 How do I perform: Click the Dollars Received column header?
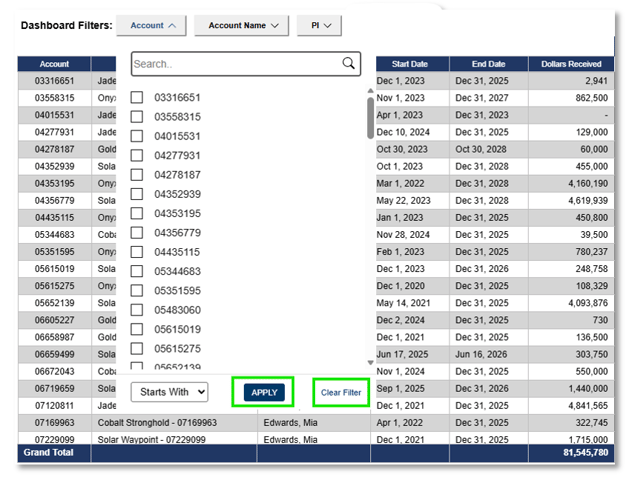point(571,64)
